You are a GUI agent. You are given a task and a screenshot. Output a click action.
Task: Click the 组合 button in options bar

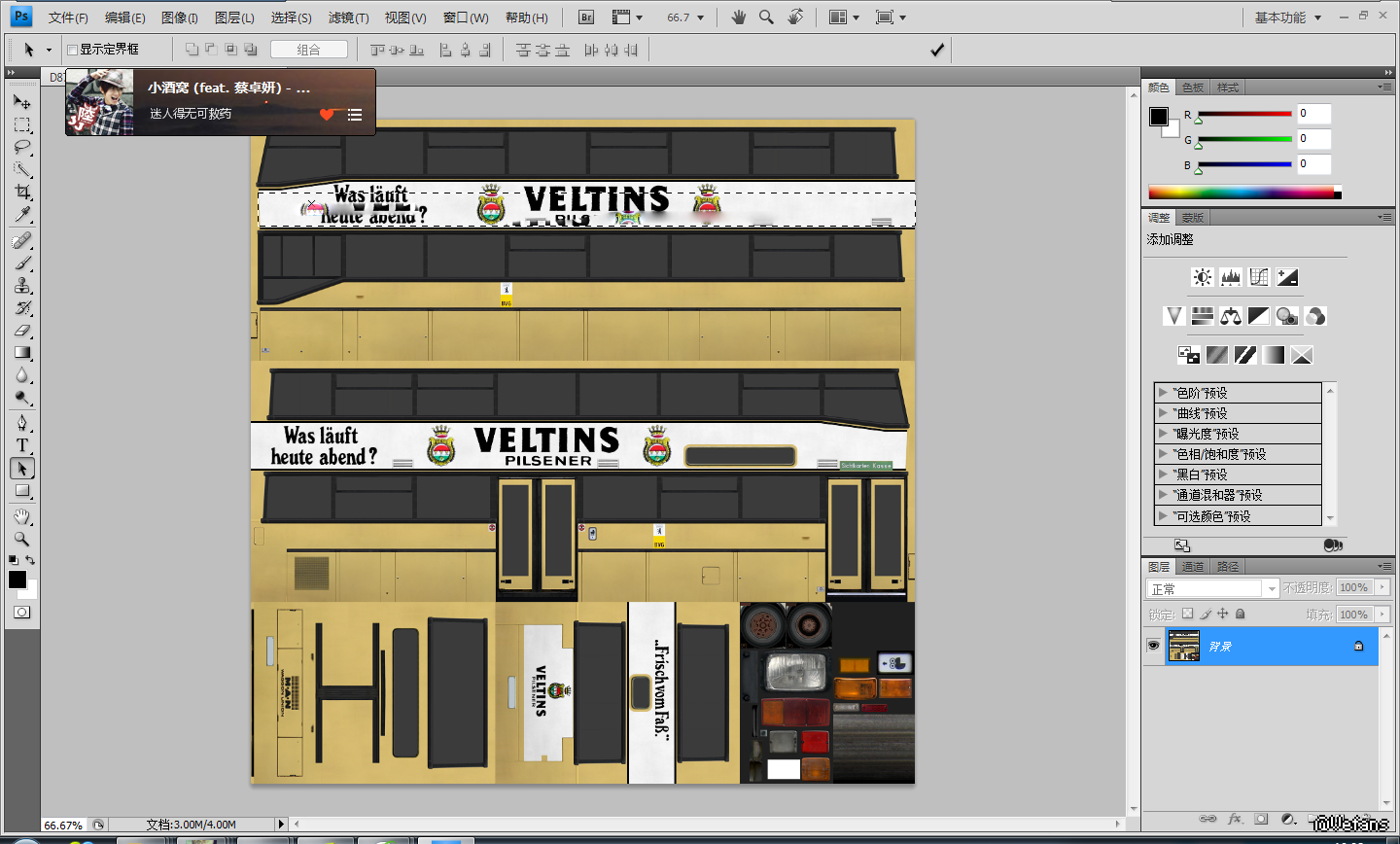308,50
